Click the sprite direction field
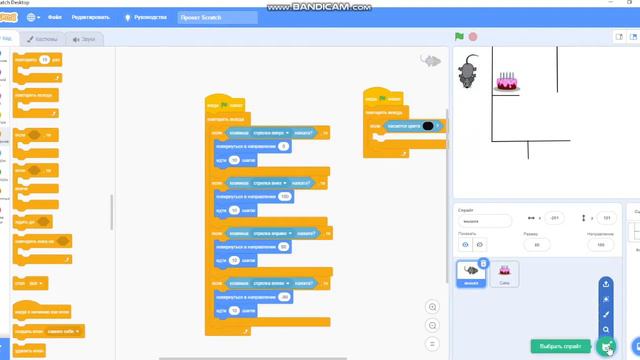 (600, 244)
